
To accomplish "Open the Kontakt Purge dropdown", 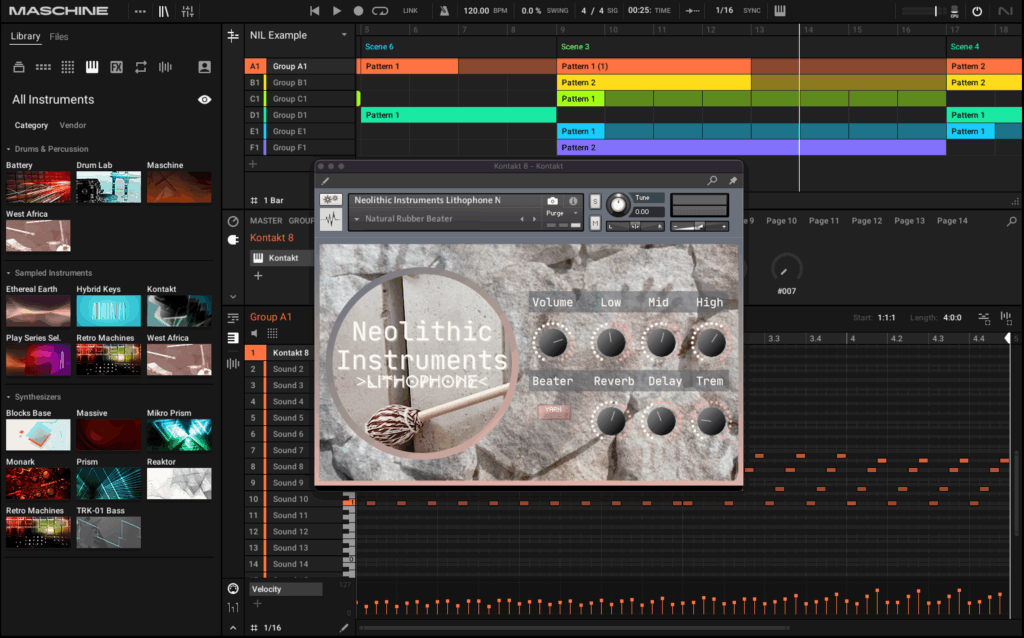I will click(575, 214).
